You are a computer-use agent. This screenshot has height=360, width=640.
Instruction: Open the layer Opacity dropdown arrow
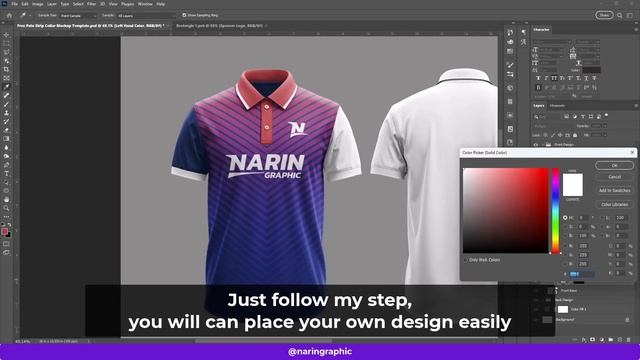[x=605, y=126]
